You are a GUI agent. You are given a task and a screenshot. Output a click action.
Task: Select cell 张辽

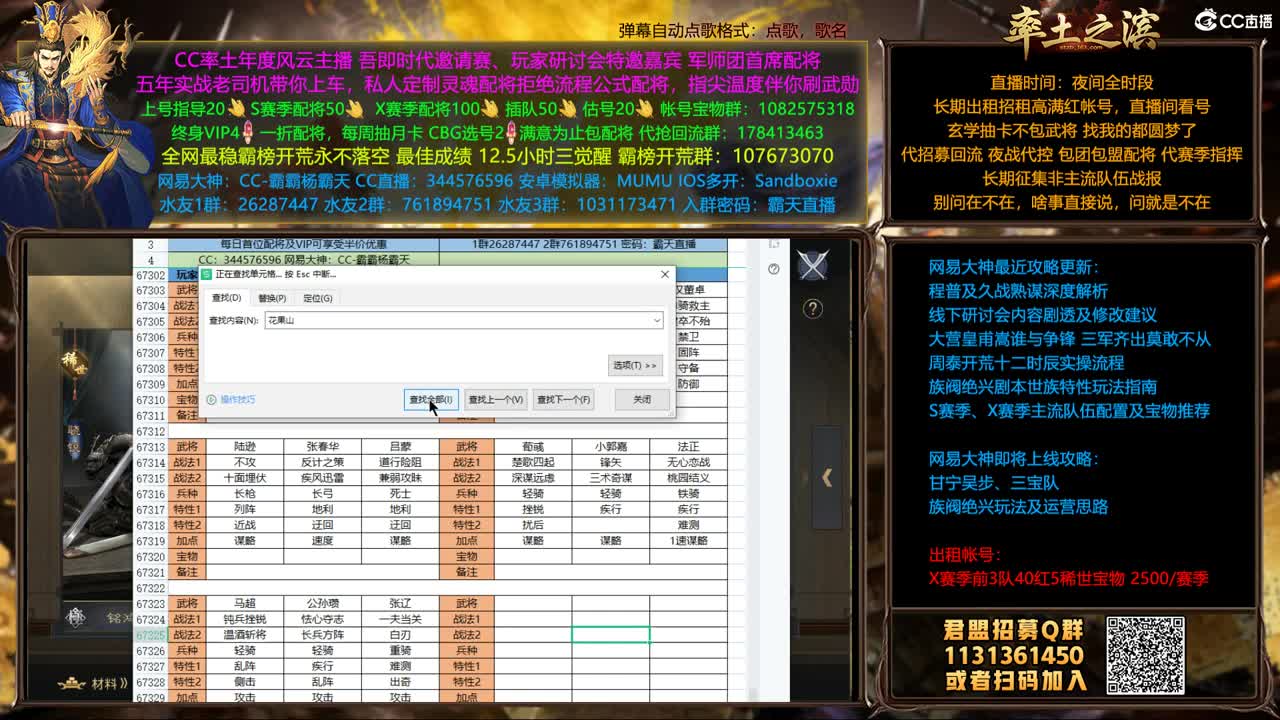point(400,604)
